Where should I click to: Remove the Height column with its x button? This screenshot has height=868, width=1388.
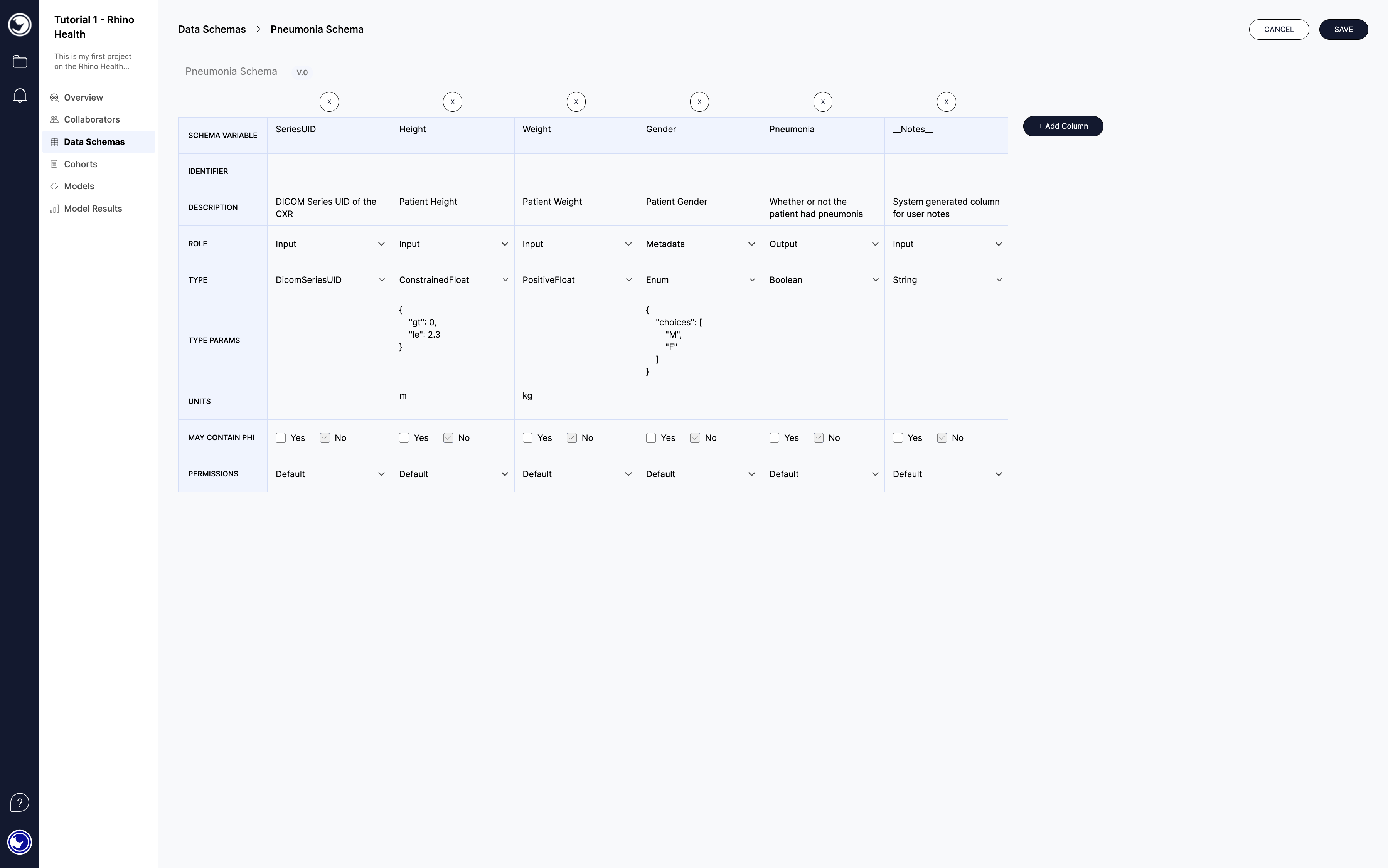point(453,102)
